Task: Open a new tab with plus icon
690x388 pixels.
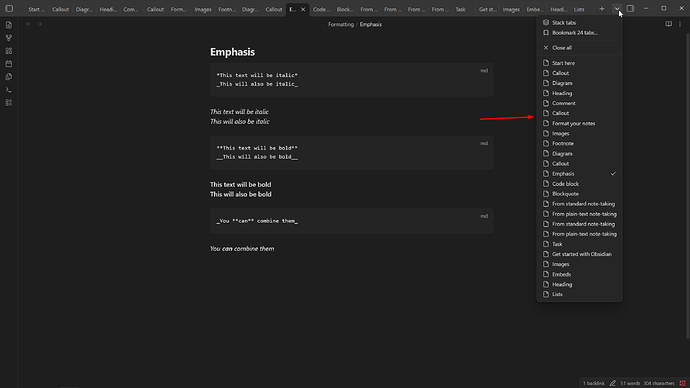Action: [602, 9]
